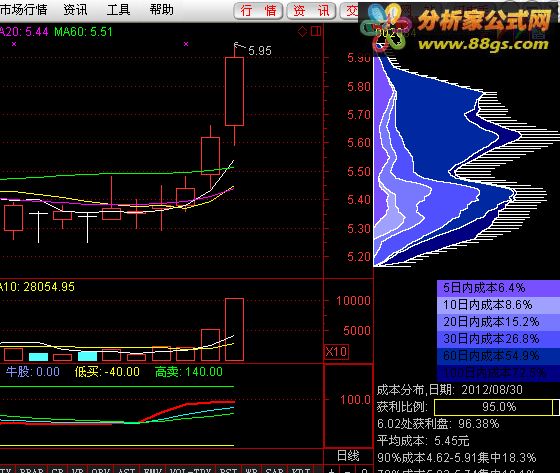Click the 5000 volume axis label

click(x=357, y=330)
